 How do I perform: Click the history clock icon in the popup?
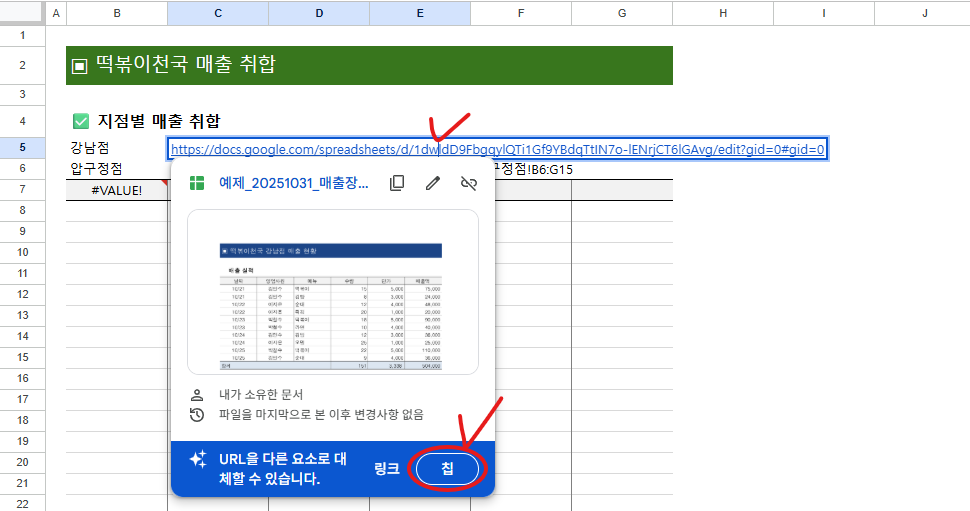197,414
